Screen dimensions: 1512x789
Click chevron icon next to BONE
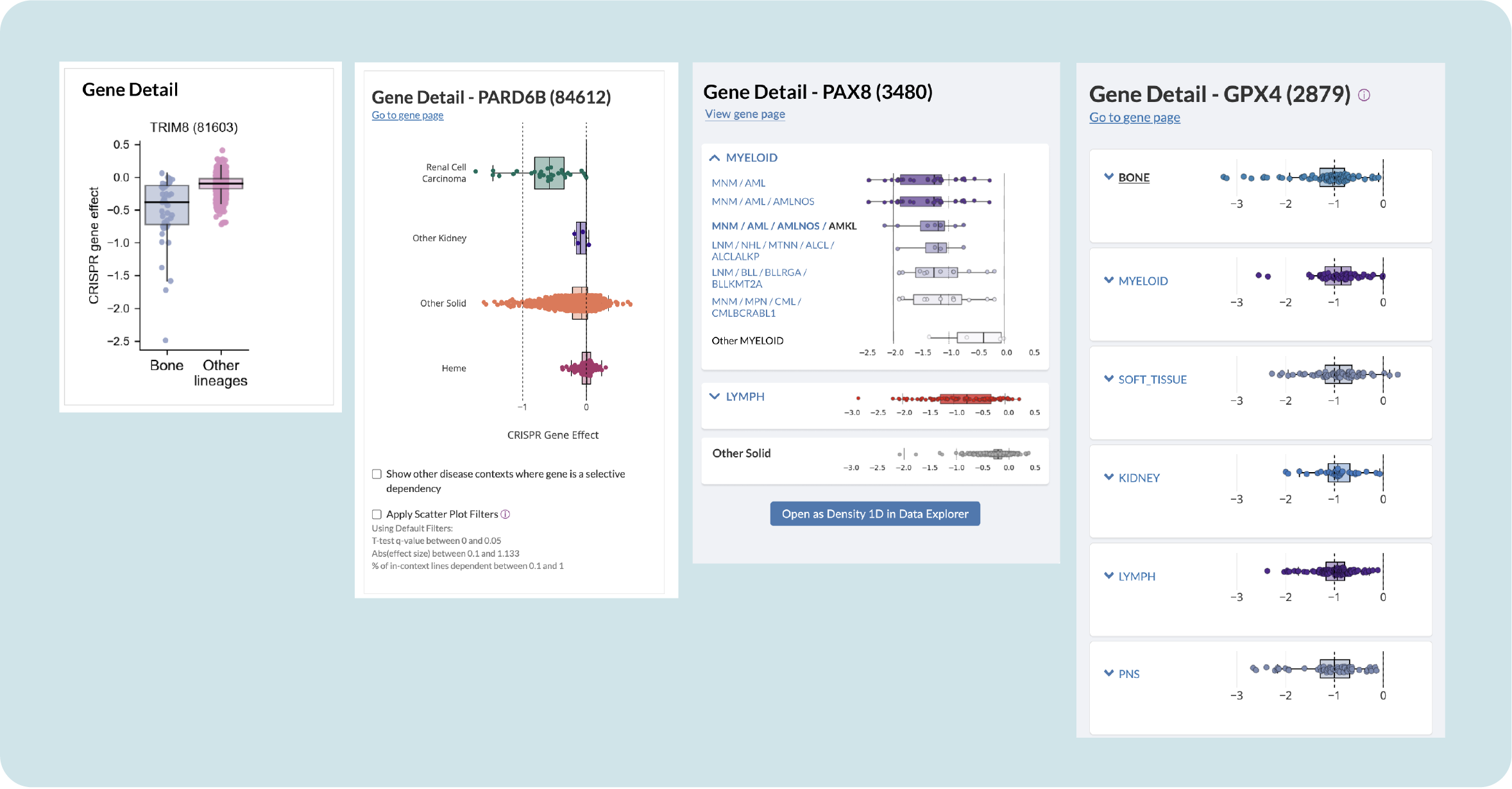(x=1109, y=177)
